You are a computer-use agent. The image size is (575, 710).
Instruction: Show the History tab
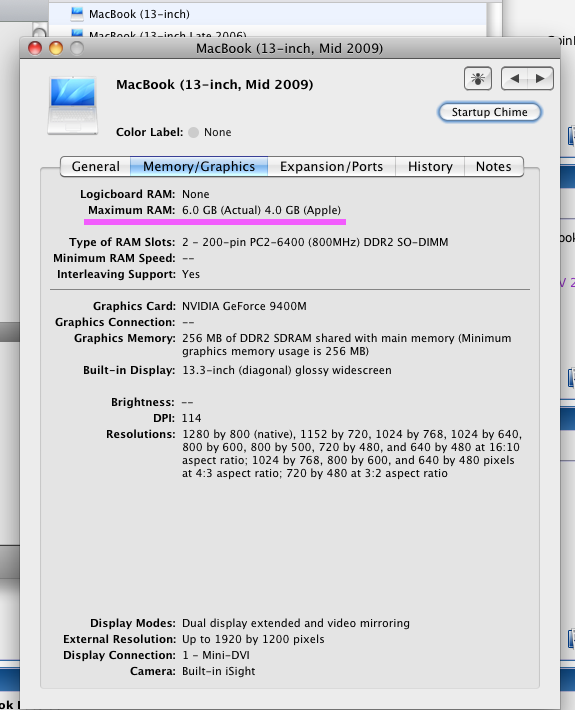(x=430, y=167)
